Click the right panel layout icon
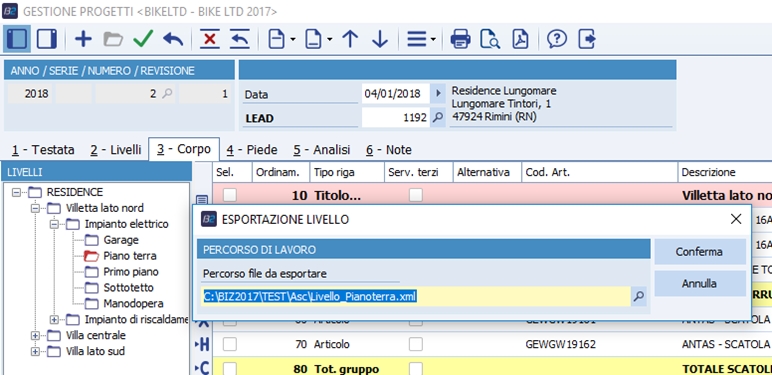This screenshot has height=375, width=772. 47,39
